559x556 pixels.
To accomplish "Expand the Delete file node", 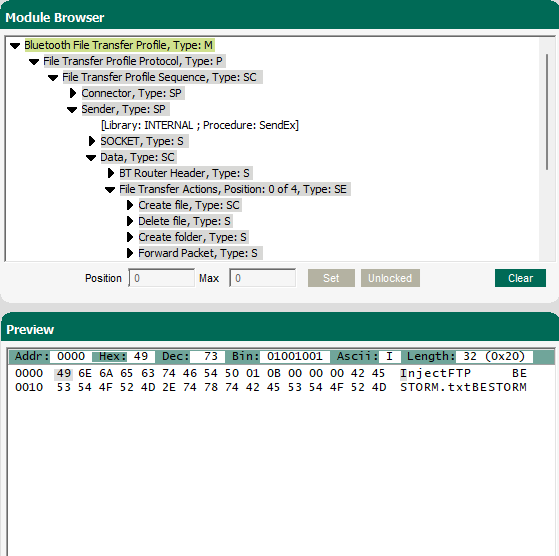I will pos(130,221).
